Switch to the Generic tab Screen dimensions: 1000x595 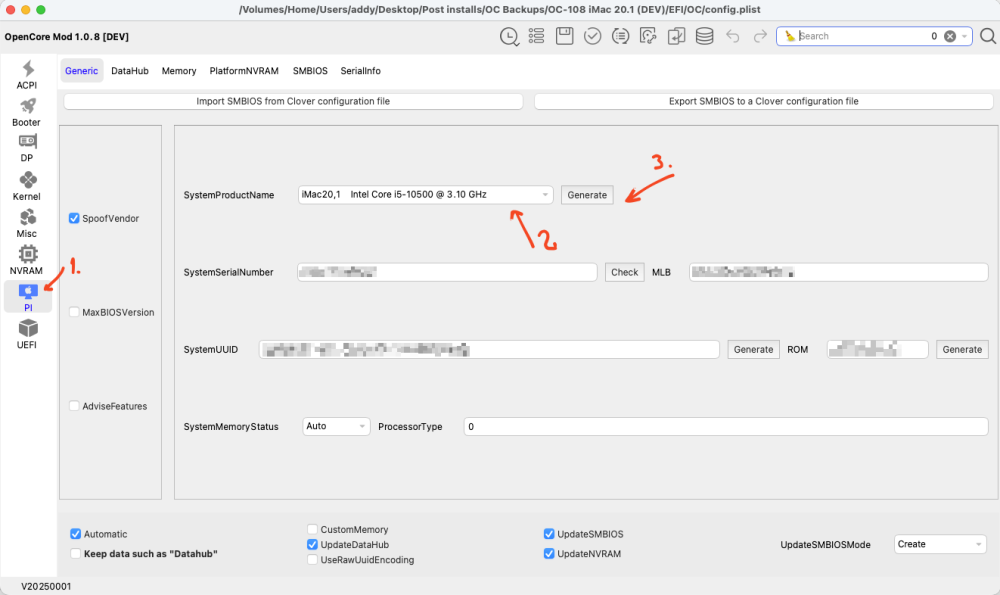(82, 71)
